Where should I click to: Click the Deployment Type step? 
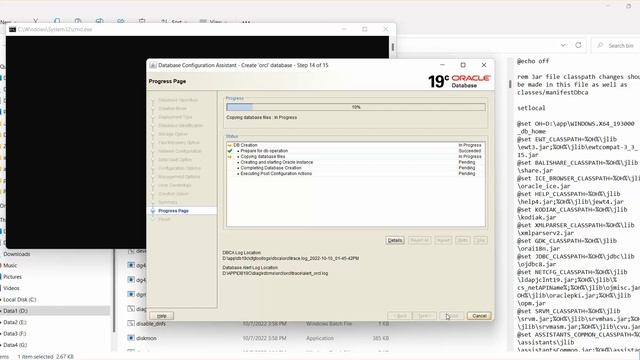(175, 117)
